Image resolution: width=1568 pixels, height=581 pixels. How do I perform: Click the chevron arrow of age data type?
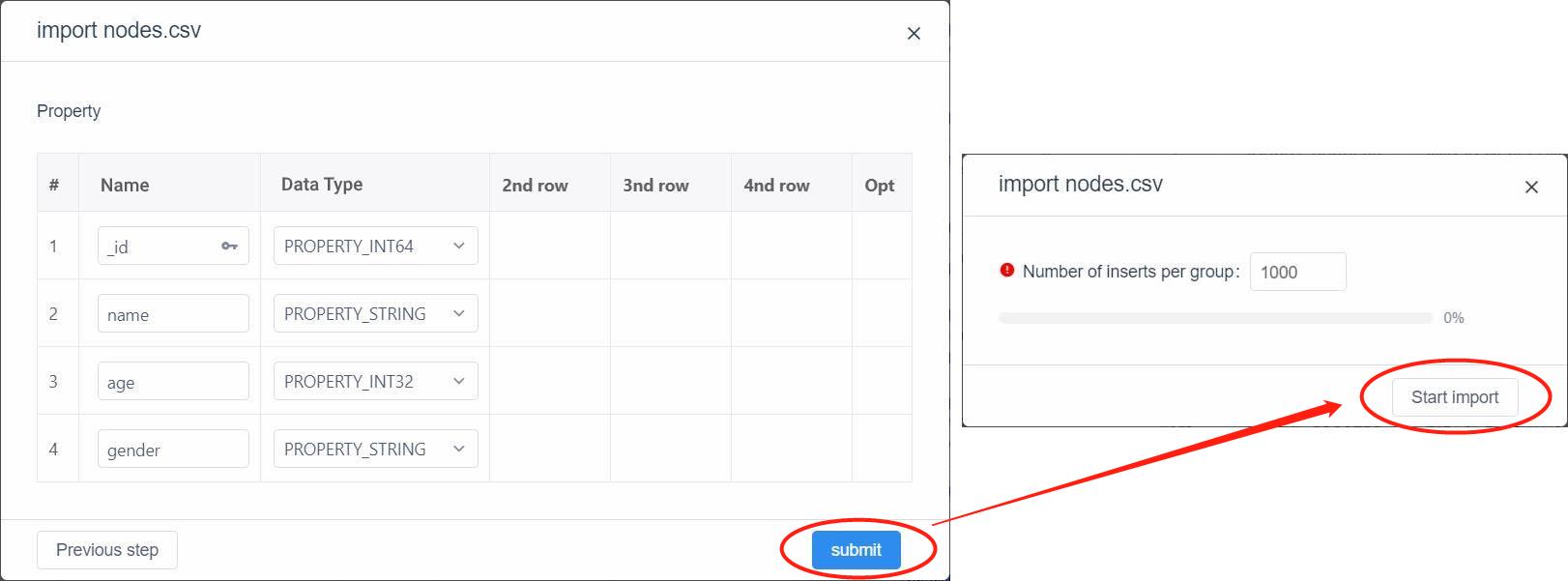coord(459,381)
